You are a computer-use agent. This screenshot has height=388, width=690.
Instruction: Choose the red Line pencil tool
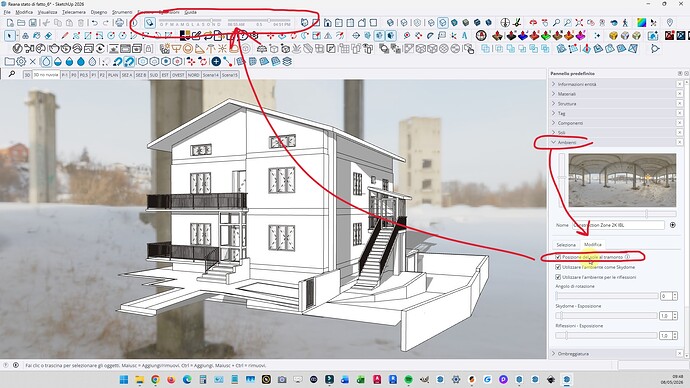pos(65,36)
